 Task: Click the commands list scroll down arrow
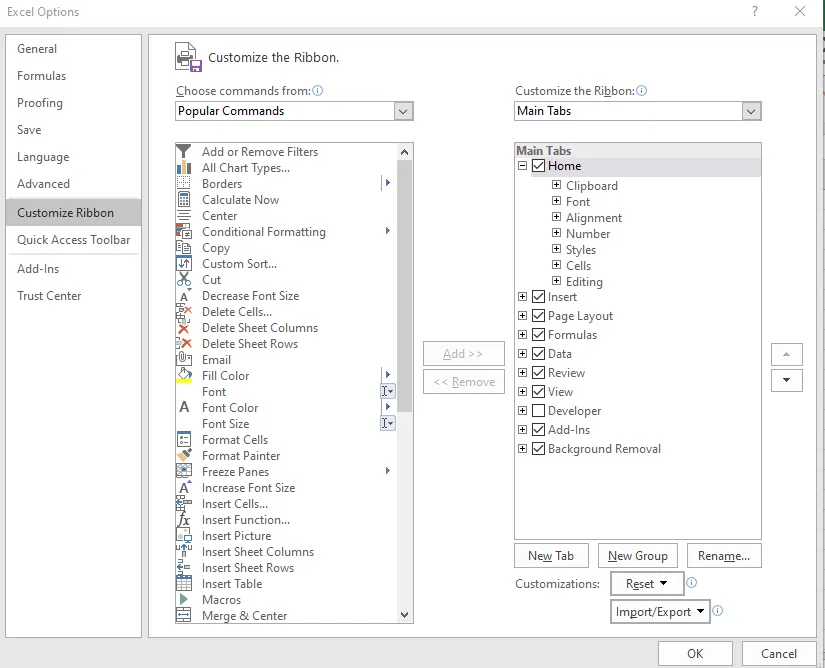click(x=404, y=614)
